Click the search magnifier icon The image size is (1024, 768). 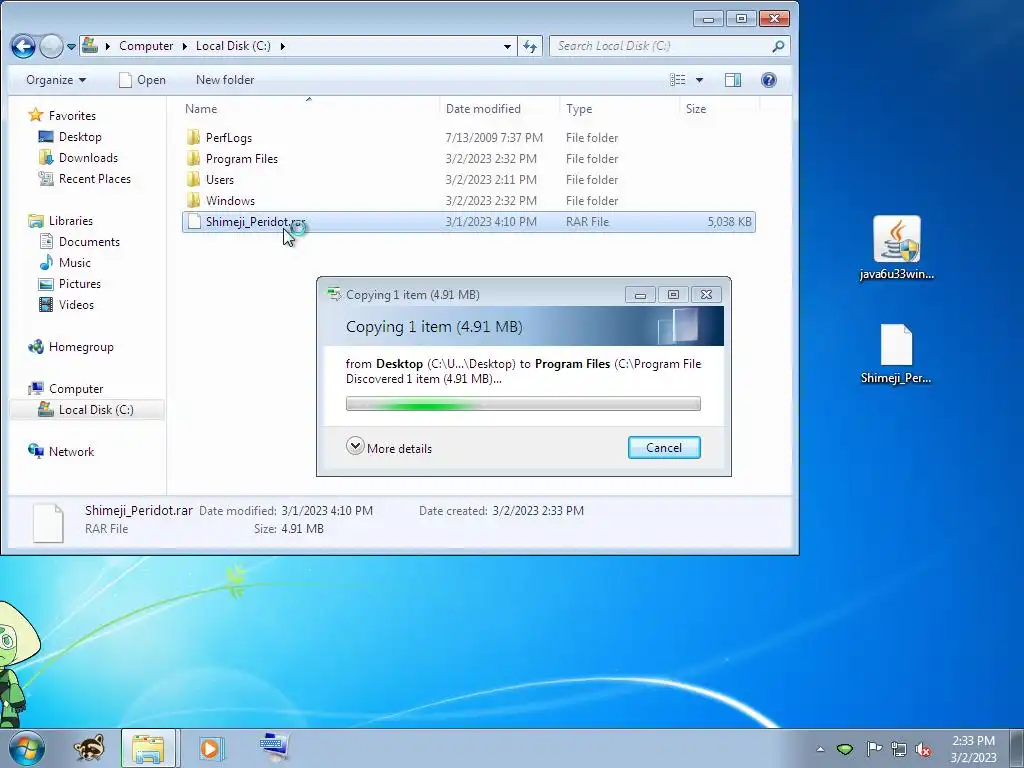point(778,46)
